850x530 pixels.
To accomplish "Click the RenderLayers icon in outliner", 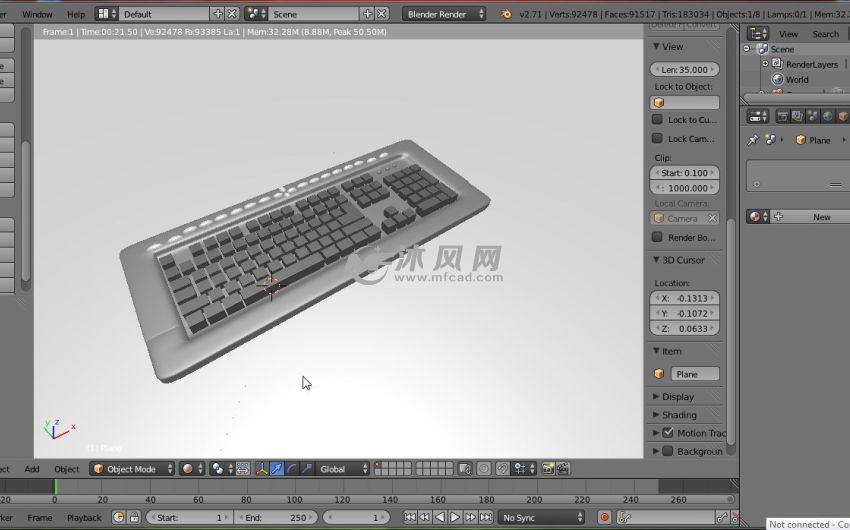I will (777, 64).
